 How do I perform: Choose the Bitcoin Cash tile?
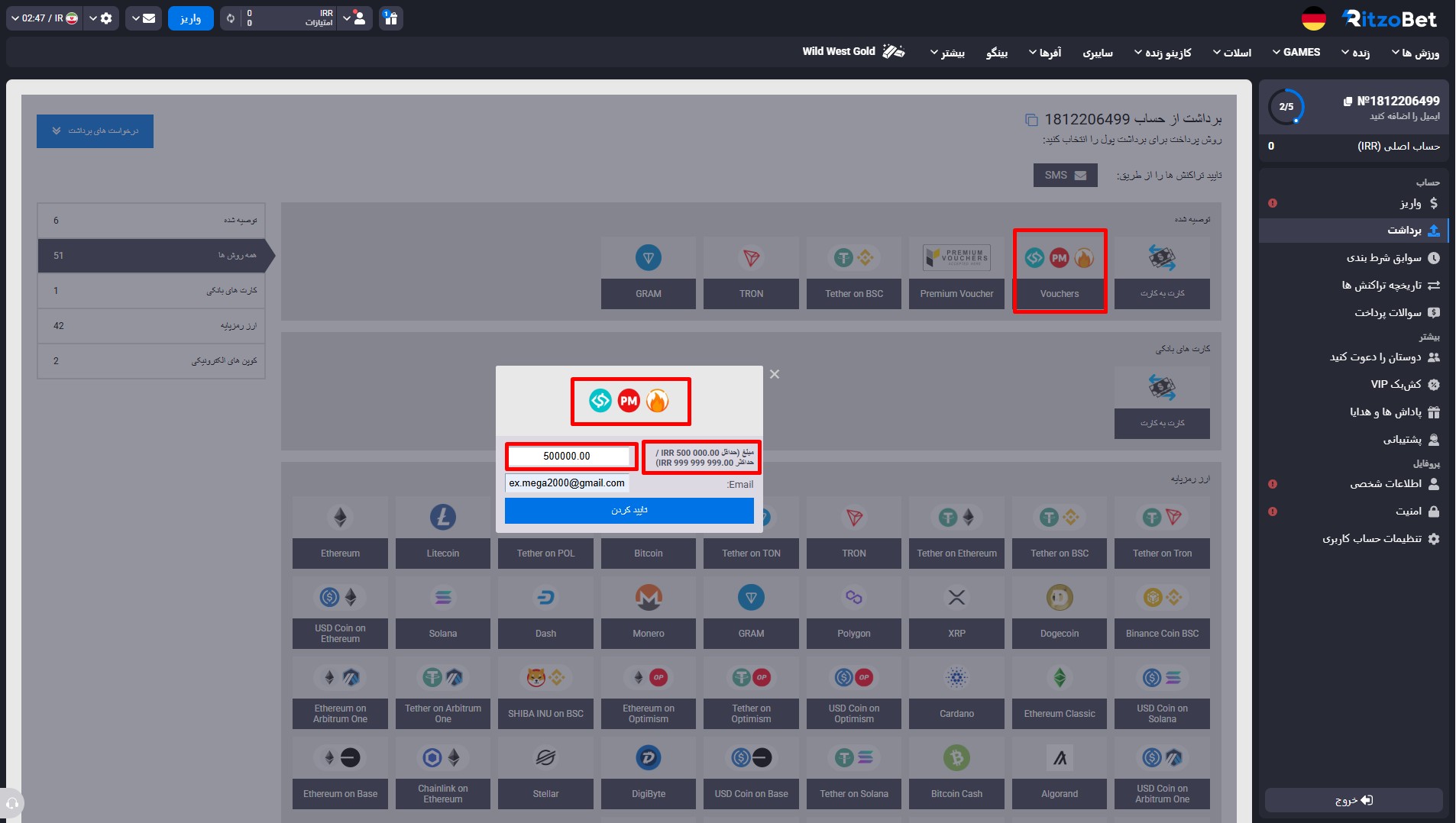(956, 773)
